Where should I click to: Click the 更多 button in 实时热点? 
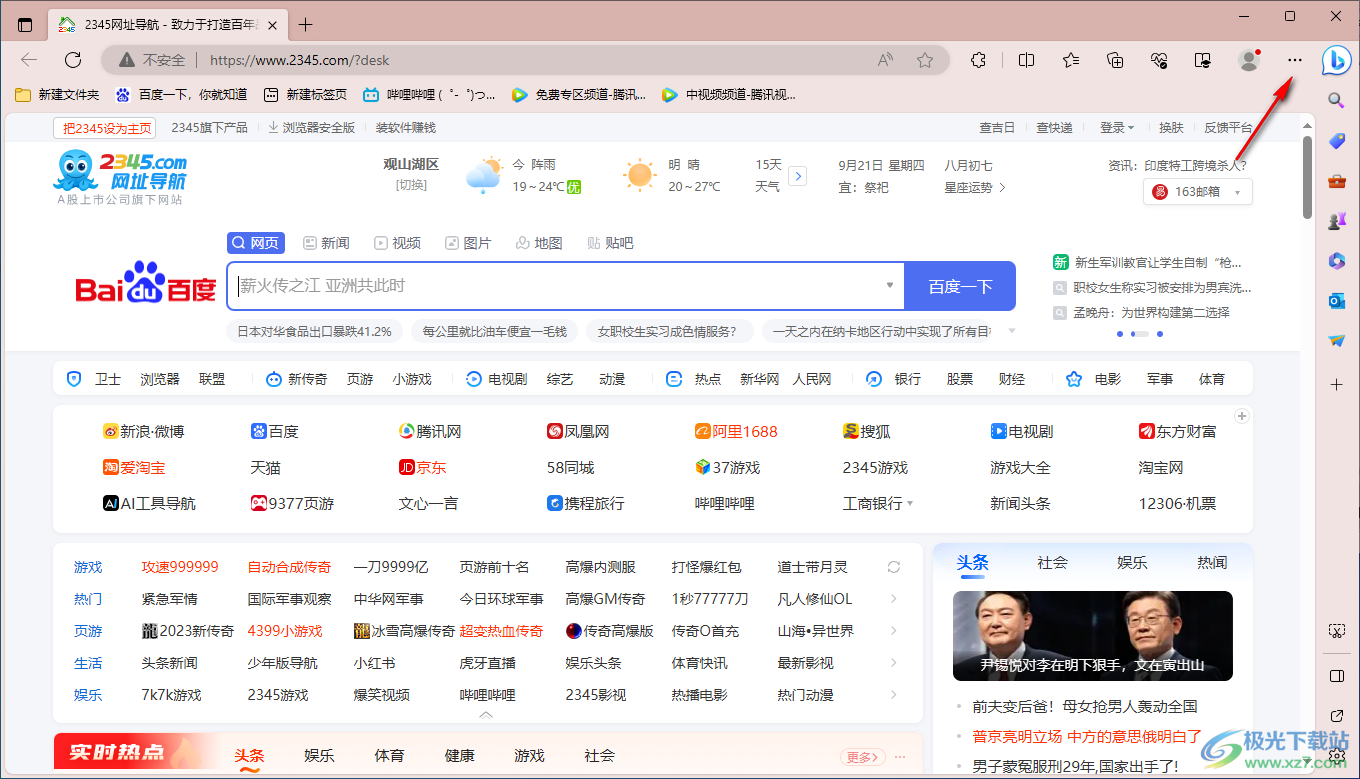[864, 757]
